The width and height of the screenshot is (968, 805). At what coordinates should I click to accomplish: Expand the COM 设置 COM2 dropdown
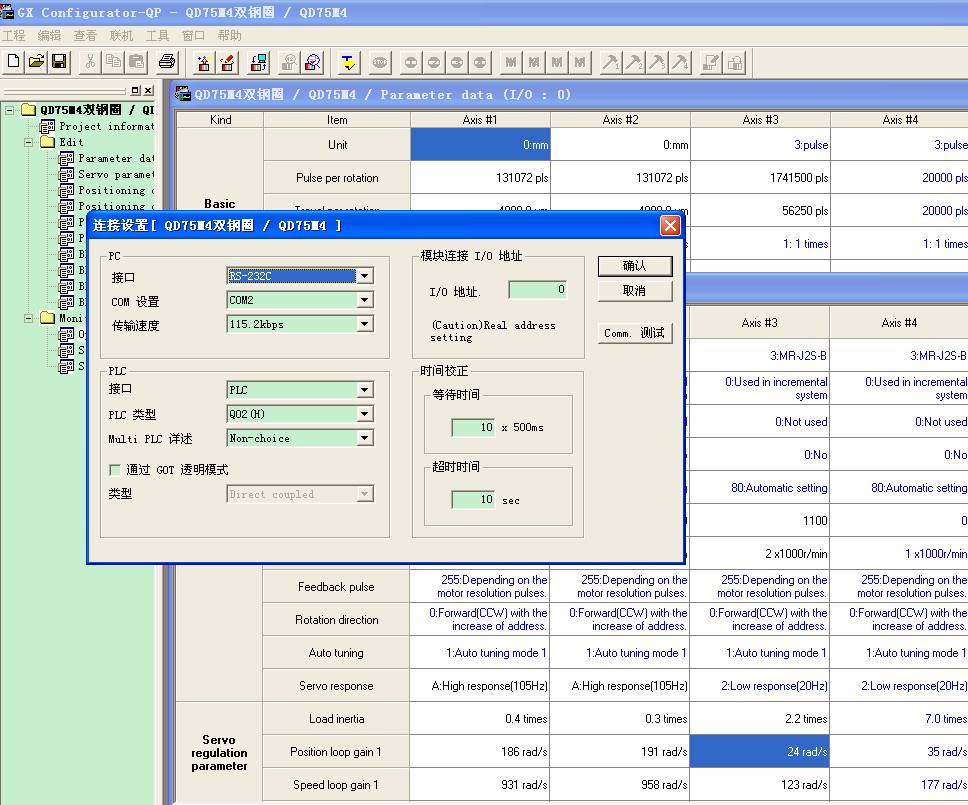pyautogui.click(x=365, y=300)
